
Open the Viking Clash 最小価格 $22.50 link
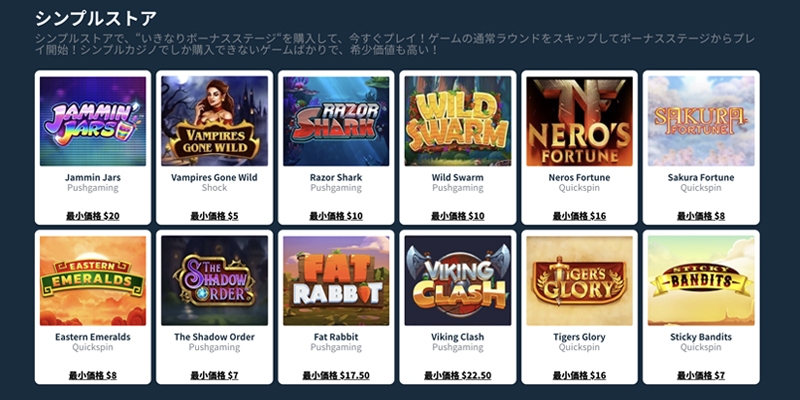(458, 376)
